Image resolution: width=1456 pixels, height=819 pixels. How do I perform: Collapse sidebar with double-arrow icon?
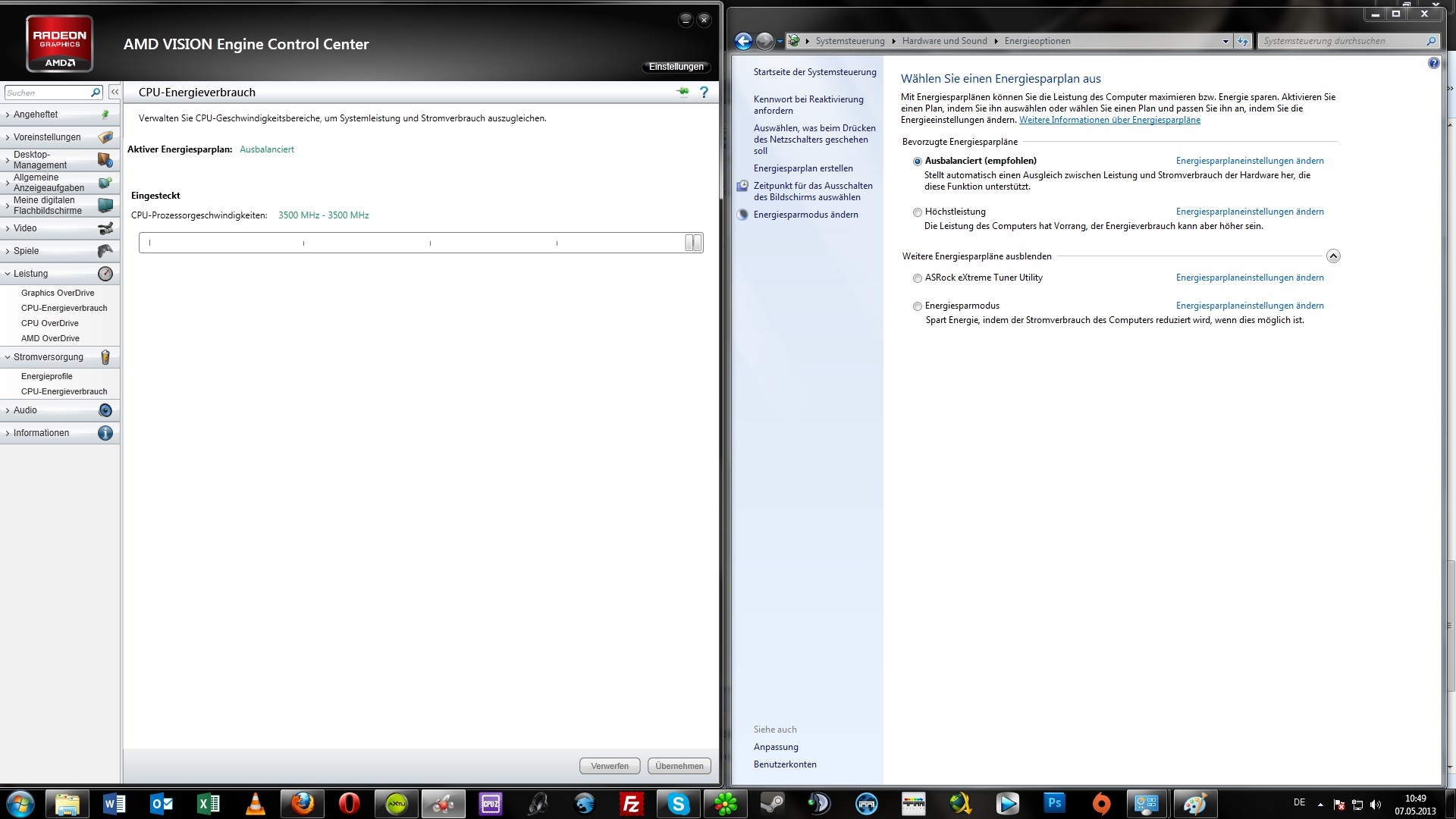[115, 92]
